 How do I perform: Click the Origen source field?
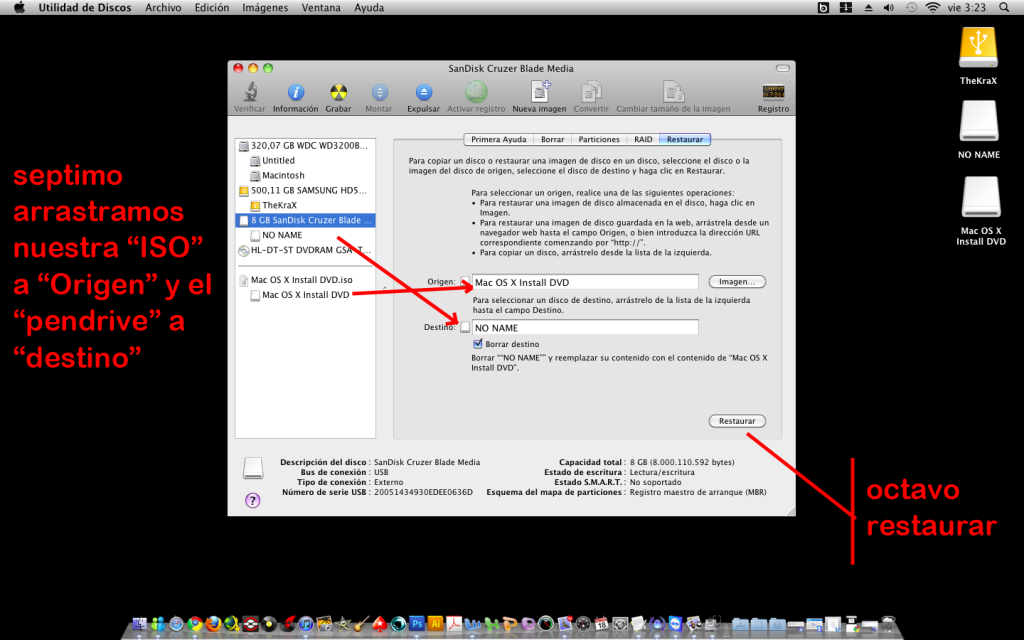585,282
